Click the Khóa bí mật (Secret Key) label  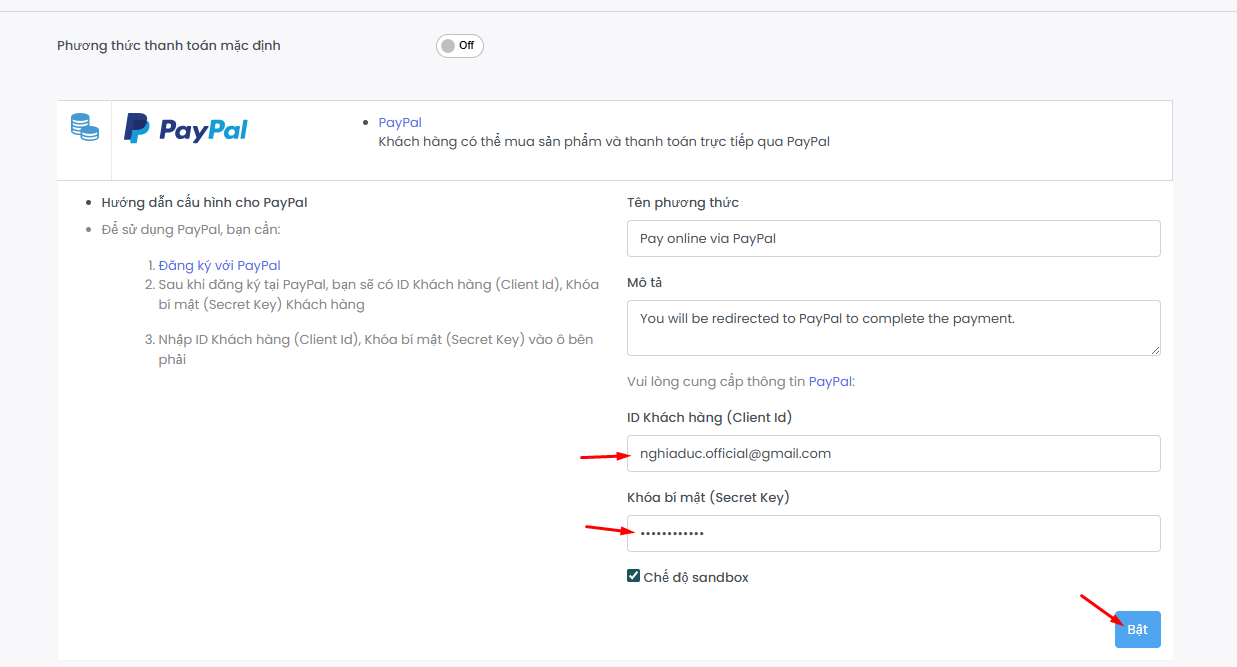[708, 497]
